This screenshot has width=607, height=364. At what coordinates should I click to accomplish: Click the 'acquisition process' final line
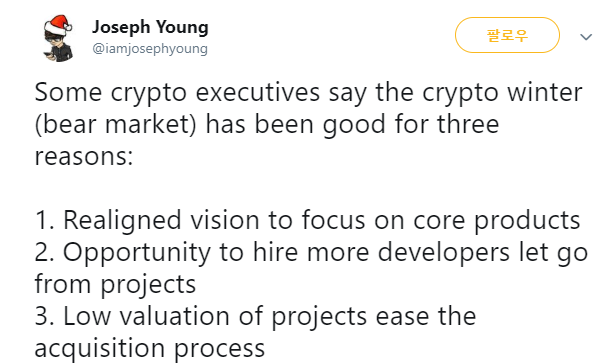point(149,349)
